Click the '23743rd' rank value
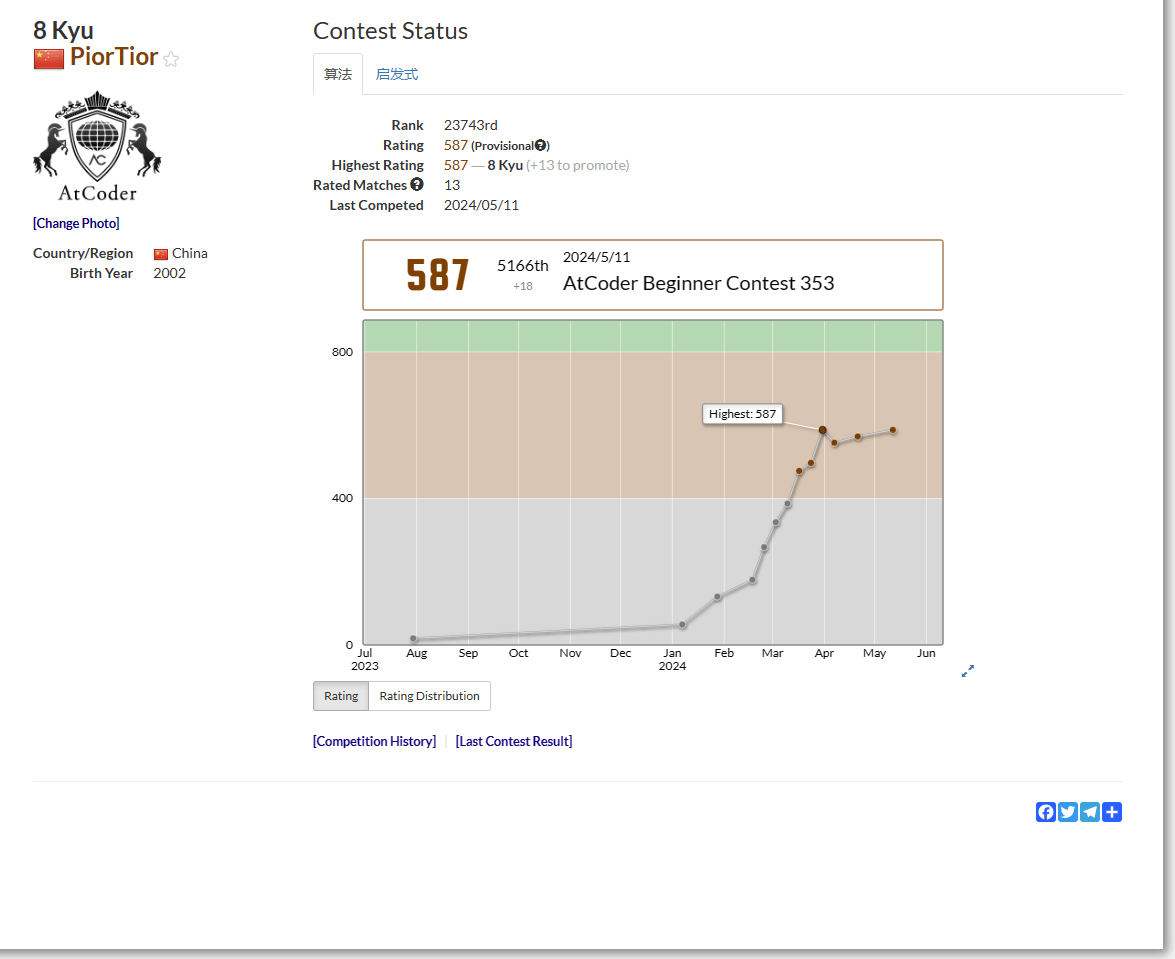The image size is (1175, 959). (x=471, y=125)
